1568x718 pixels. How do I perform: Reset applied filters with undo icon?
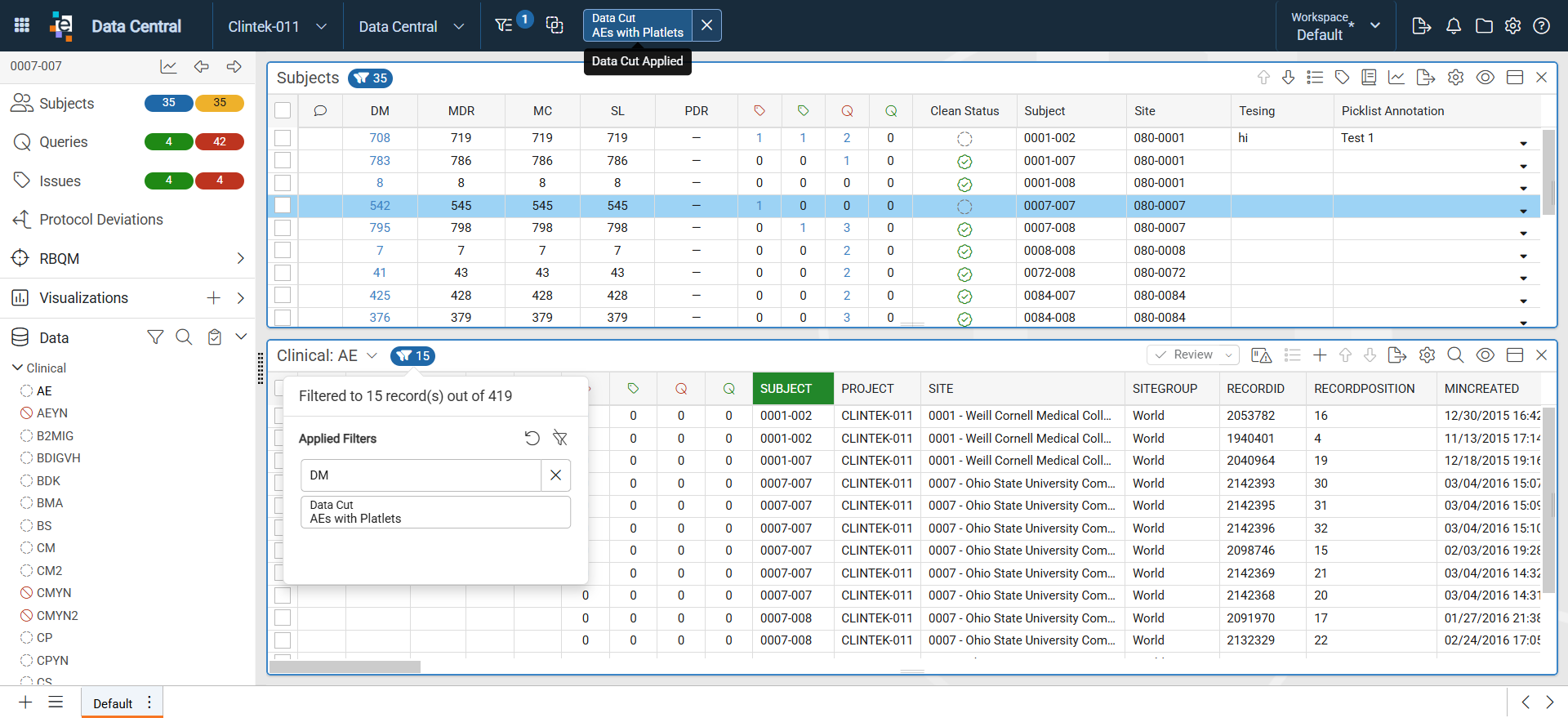click(x=532, y=439)
